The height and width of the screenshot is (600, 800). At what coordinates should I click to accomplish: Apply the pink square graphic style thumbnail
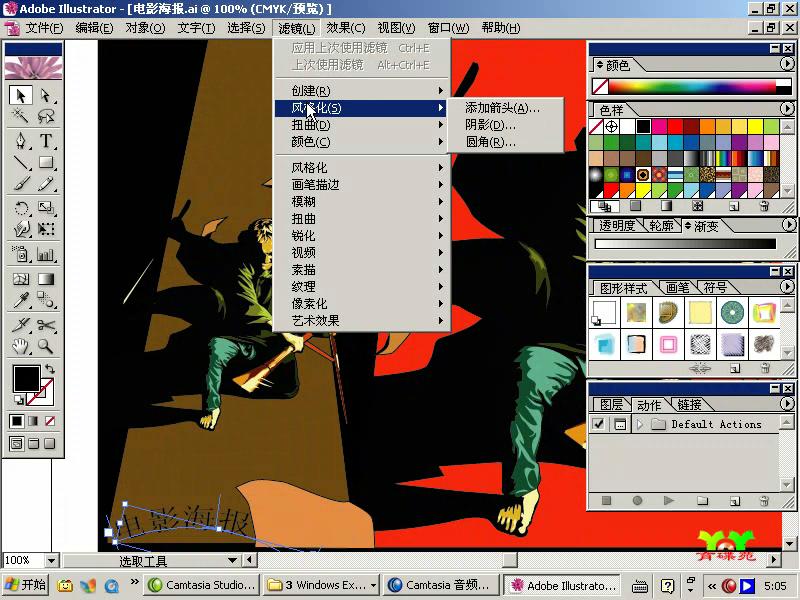pos(668,344)
